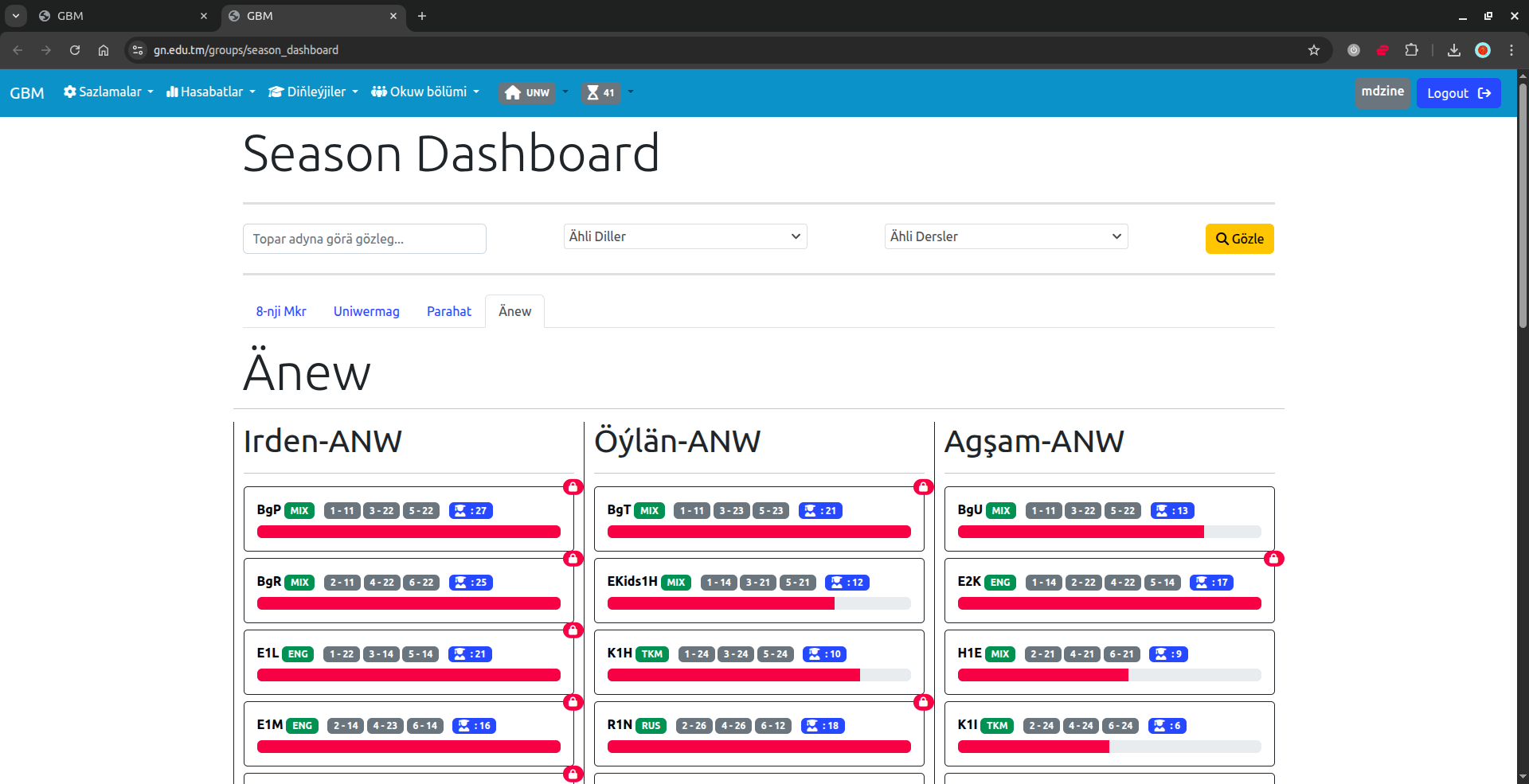The width and height of the screenshot is (1529, 784).
Task: Click the Logout button
Action: [x=1458, y=93]
